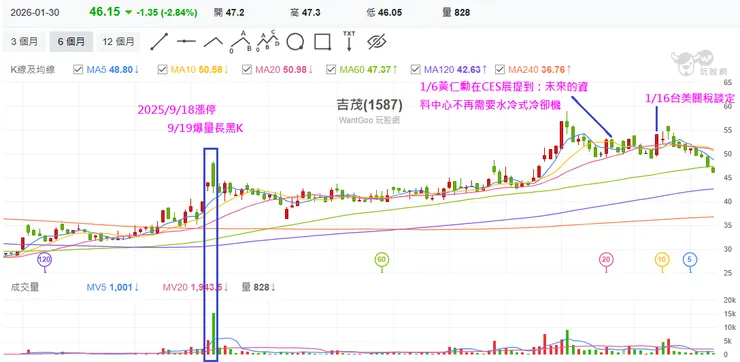
Task: Click the 量 828 label in volume panel
Action: 259,287
